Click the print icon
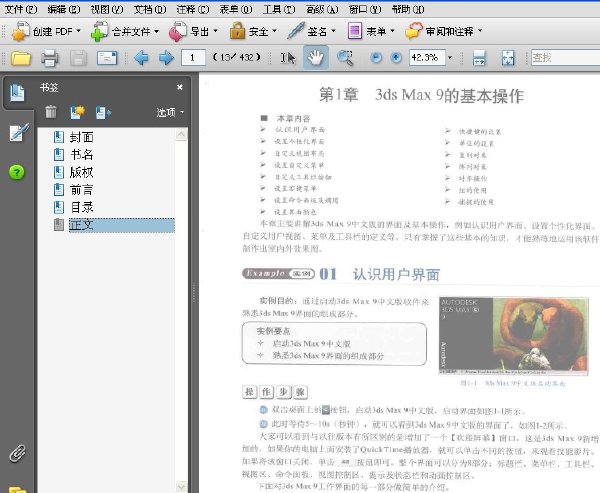600x493 pixels. tap(50, 58)
